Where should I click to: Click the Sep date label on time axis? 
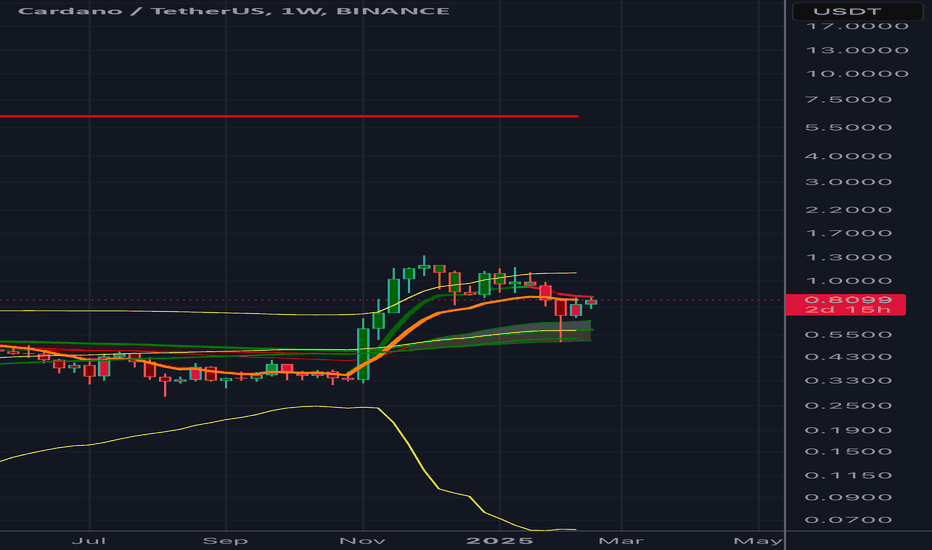coord(225,540)
